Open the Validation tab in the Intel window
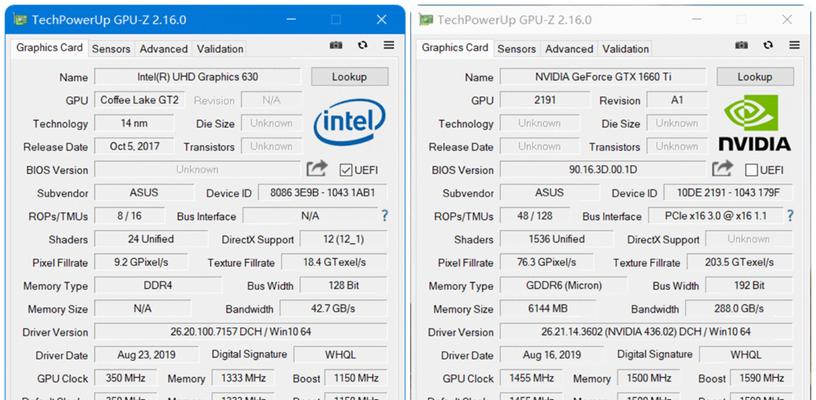This screenshot has height=400, width=816. [220, 49]
